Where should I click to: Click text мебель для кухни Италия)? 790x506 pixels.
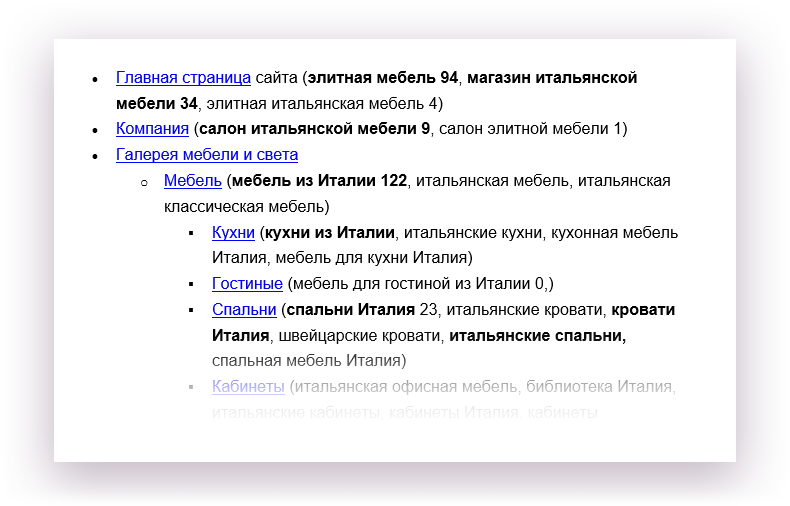(x=374, y=258)
